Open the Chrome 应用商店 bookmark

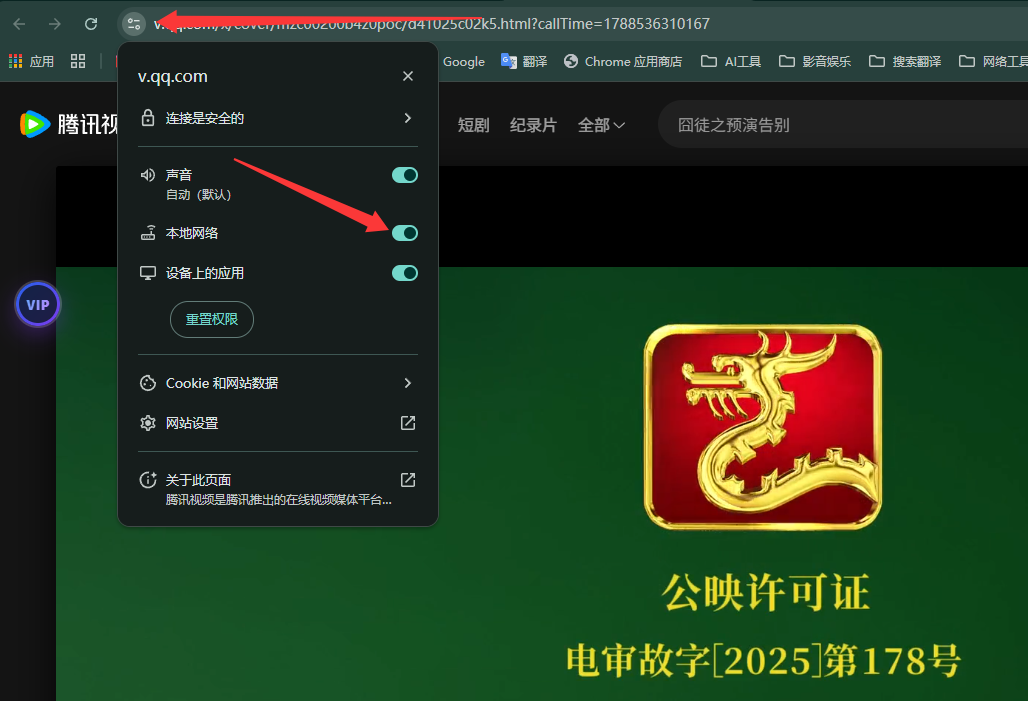pos(623,62)
